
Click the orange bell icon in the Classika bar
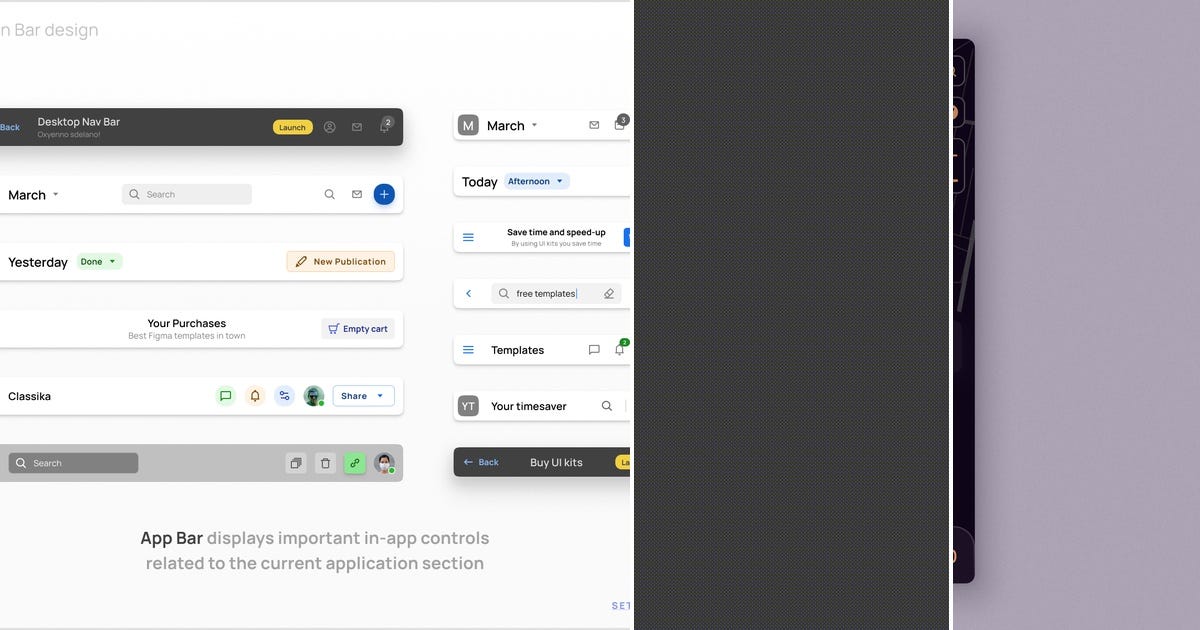pos(255,396)
